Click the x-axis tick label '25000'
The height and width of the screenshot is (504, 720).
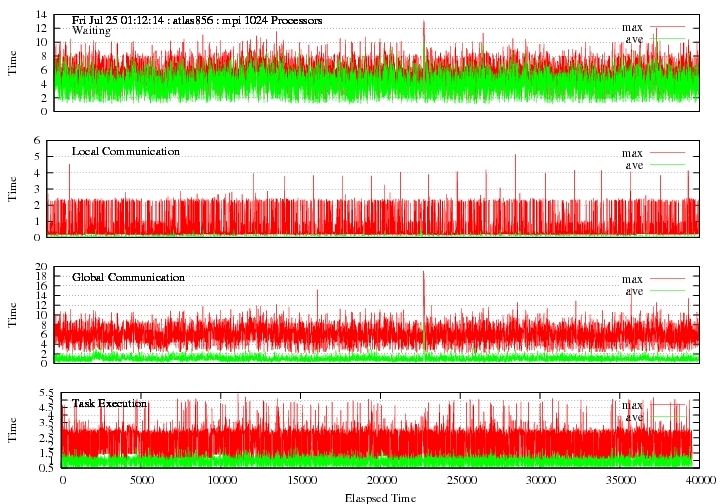tap(461, 481)
